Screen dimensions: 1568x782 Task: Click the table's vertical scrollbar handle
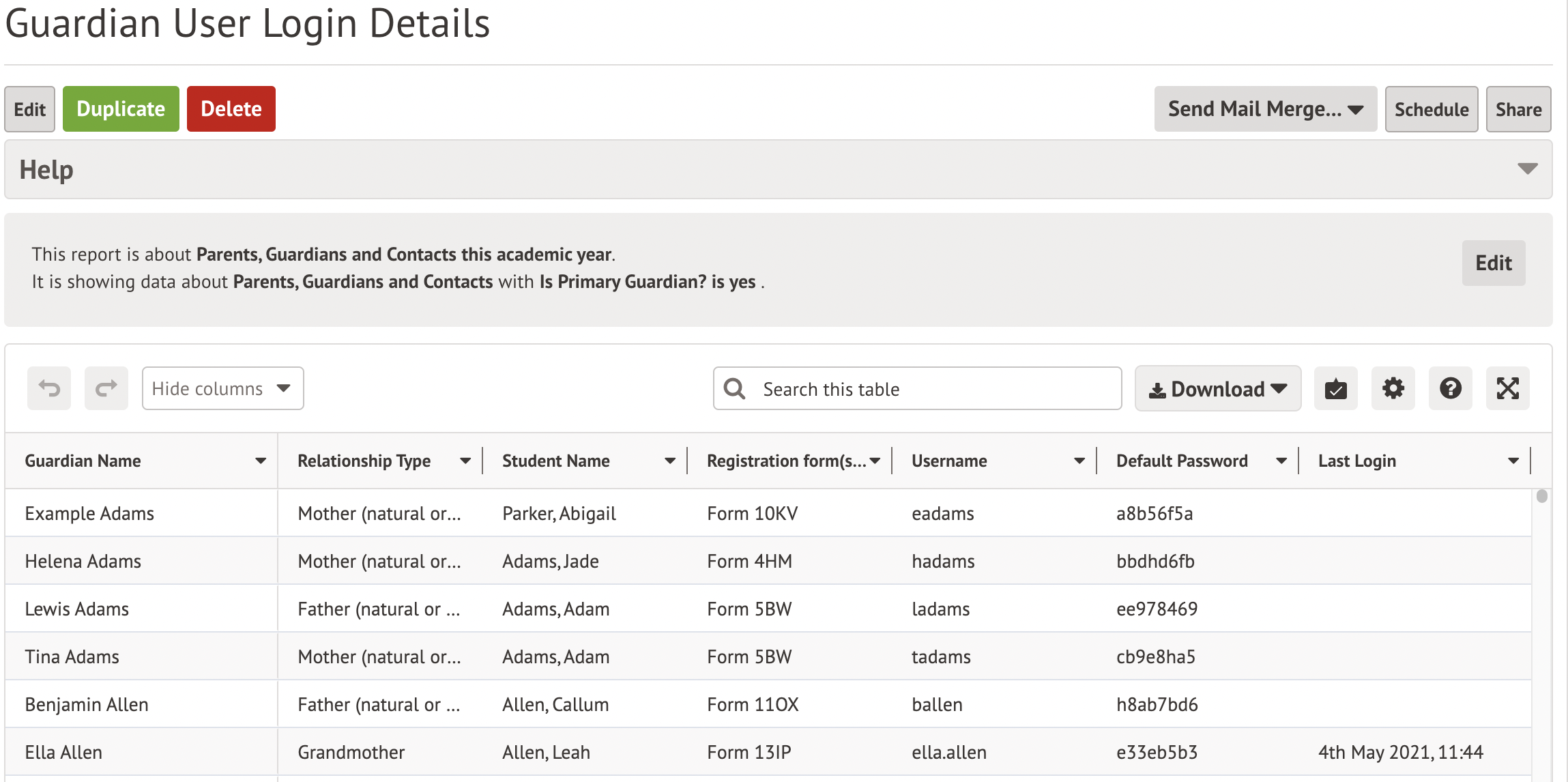[1541, 497]
